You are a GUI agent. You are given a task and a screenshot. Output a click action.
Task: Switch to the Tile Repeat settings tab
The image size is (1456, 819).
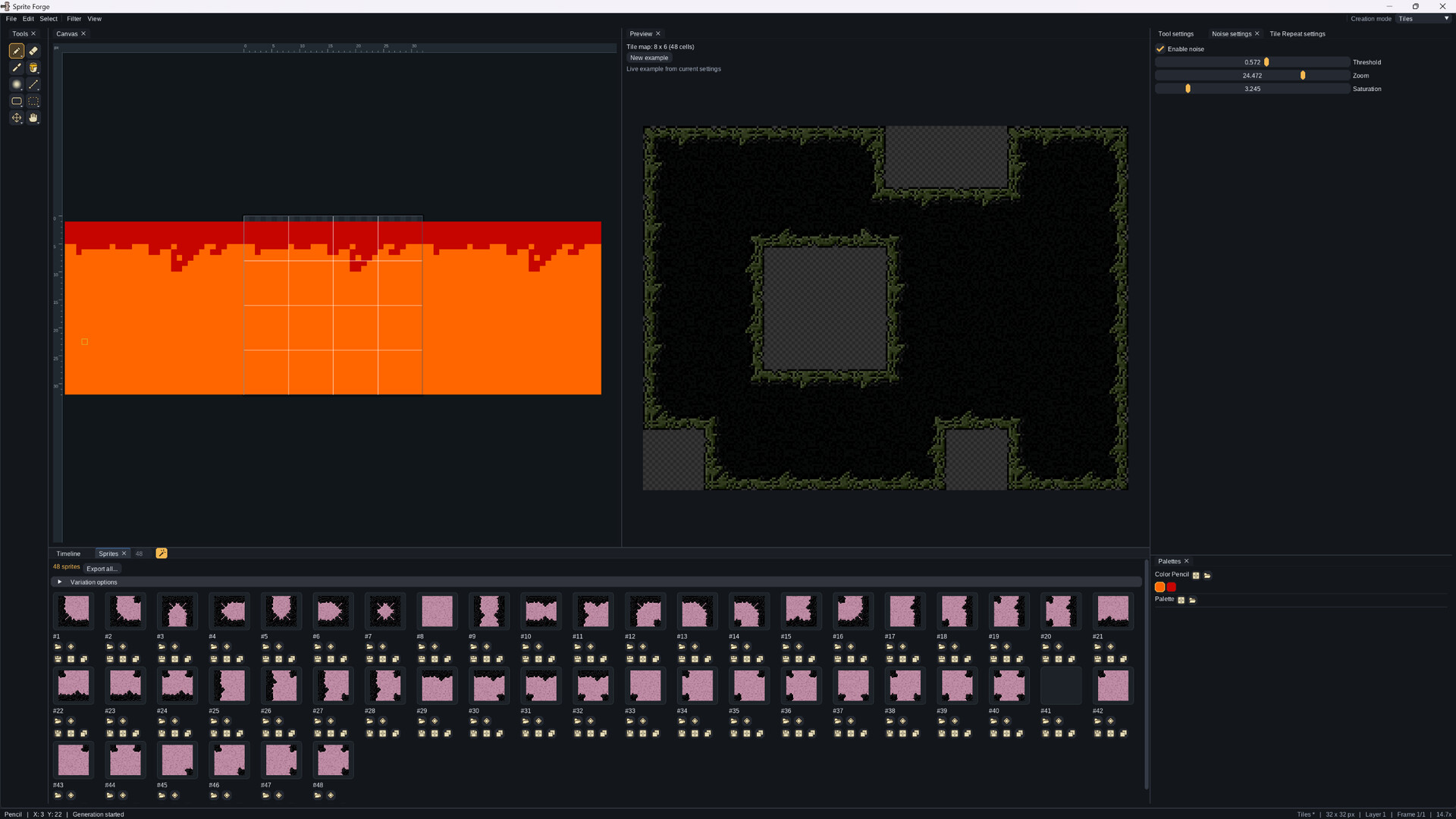pos(1298,34)
